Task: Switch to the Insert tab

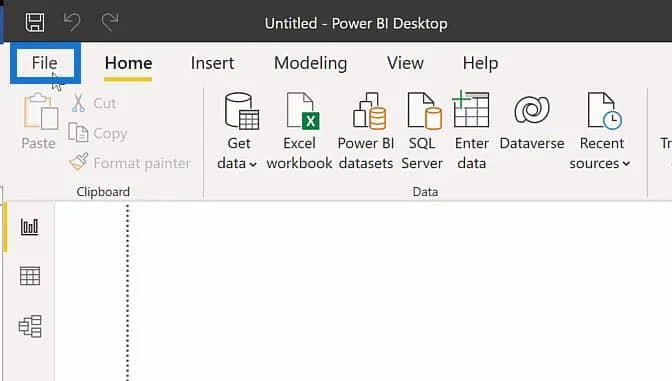Action: point(213,63)
